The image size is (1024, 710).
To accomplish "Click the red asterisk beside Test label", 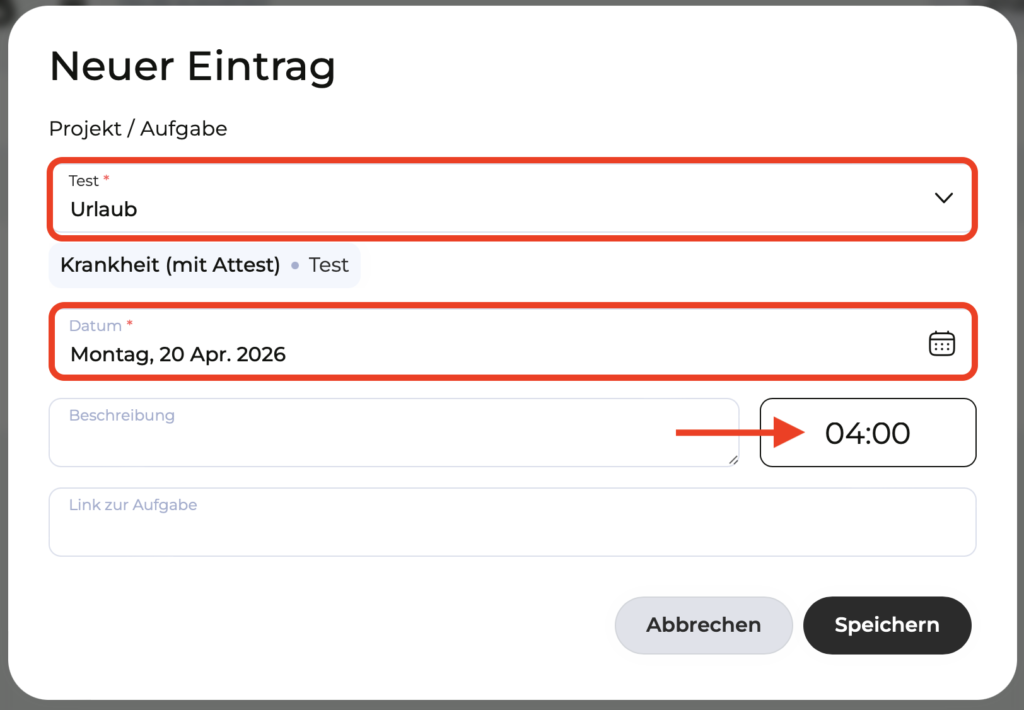I will [107, 180].
